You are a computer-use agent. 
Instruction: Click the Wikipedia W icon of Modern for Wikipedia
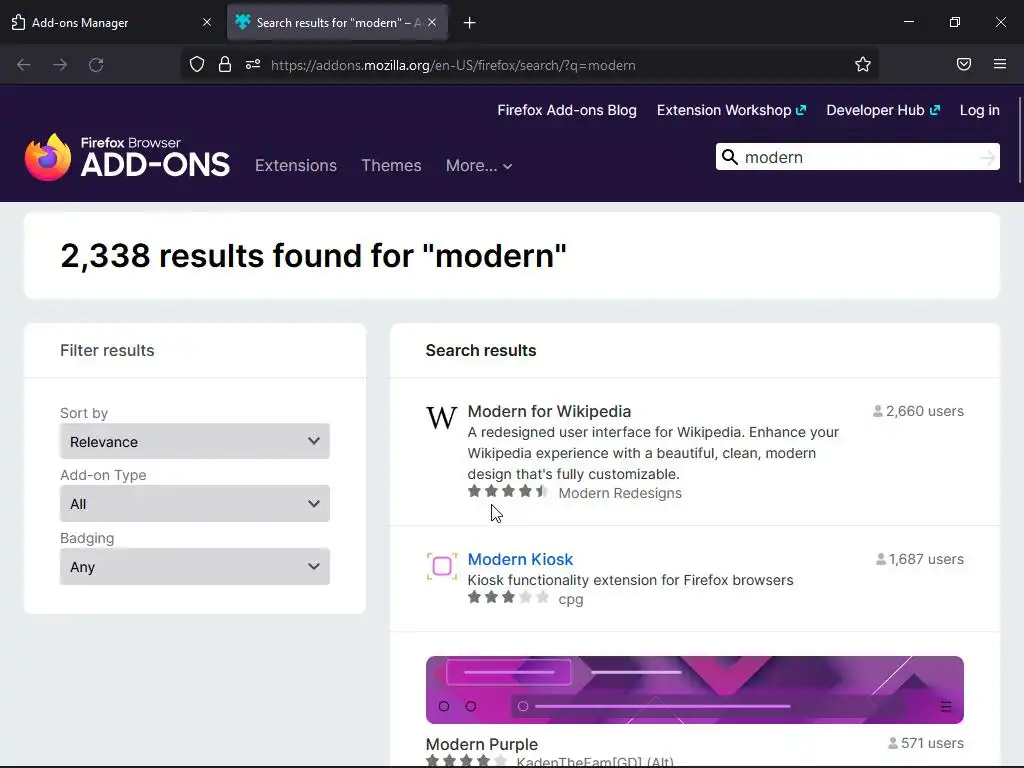[x=441, y=418]
